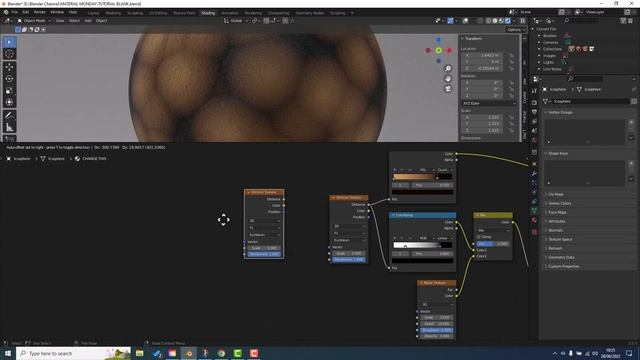Open the File menu
Image resolution: width=640 pixels, height=360 pixels.
[x=15, y=12]
